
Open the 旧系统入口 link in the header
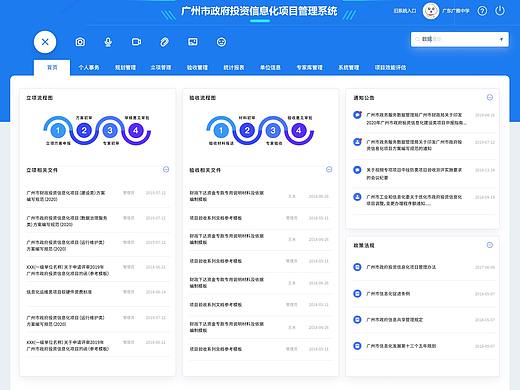(405, 11)
